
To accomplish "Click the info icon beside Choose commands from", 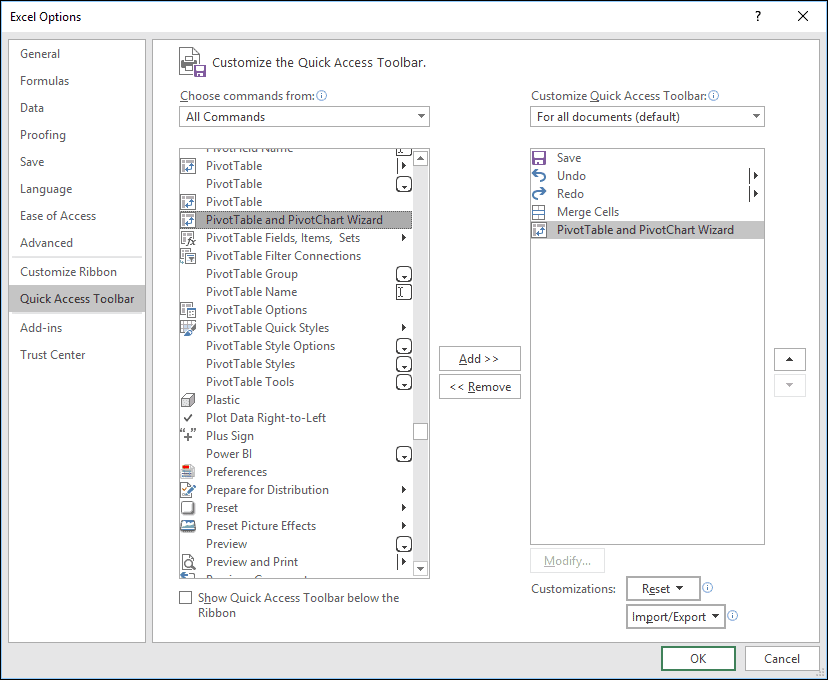I will point(322,96).
